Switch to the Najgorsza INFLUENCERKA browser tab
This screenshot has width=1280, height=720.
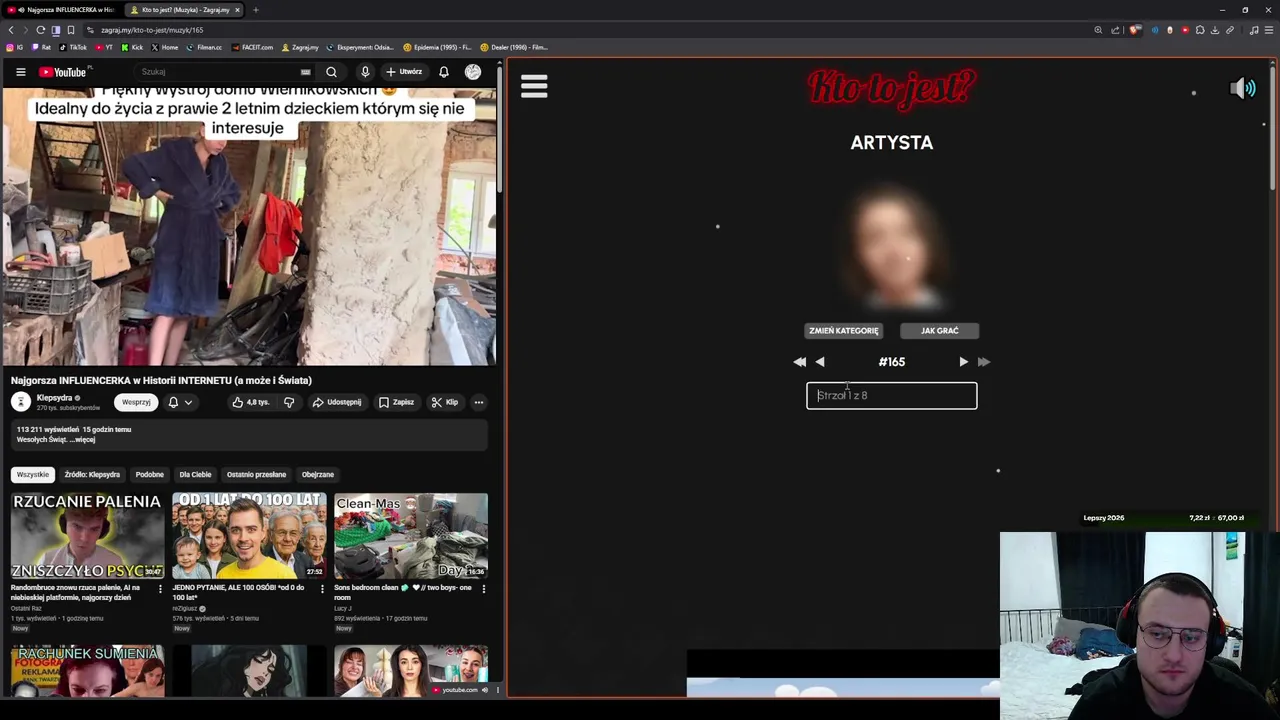[60, 10]
